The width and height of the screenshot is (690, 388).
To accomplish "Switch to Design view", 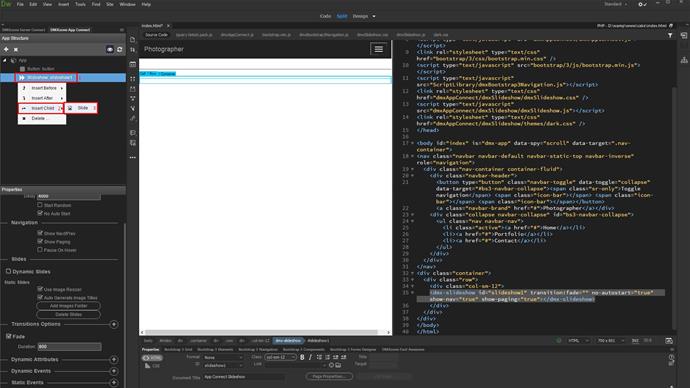I will point(360,16).
